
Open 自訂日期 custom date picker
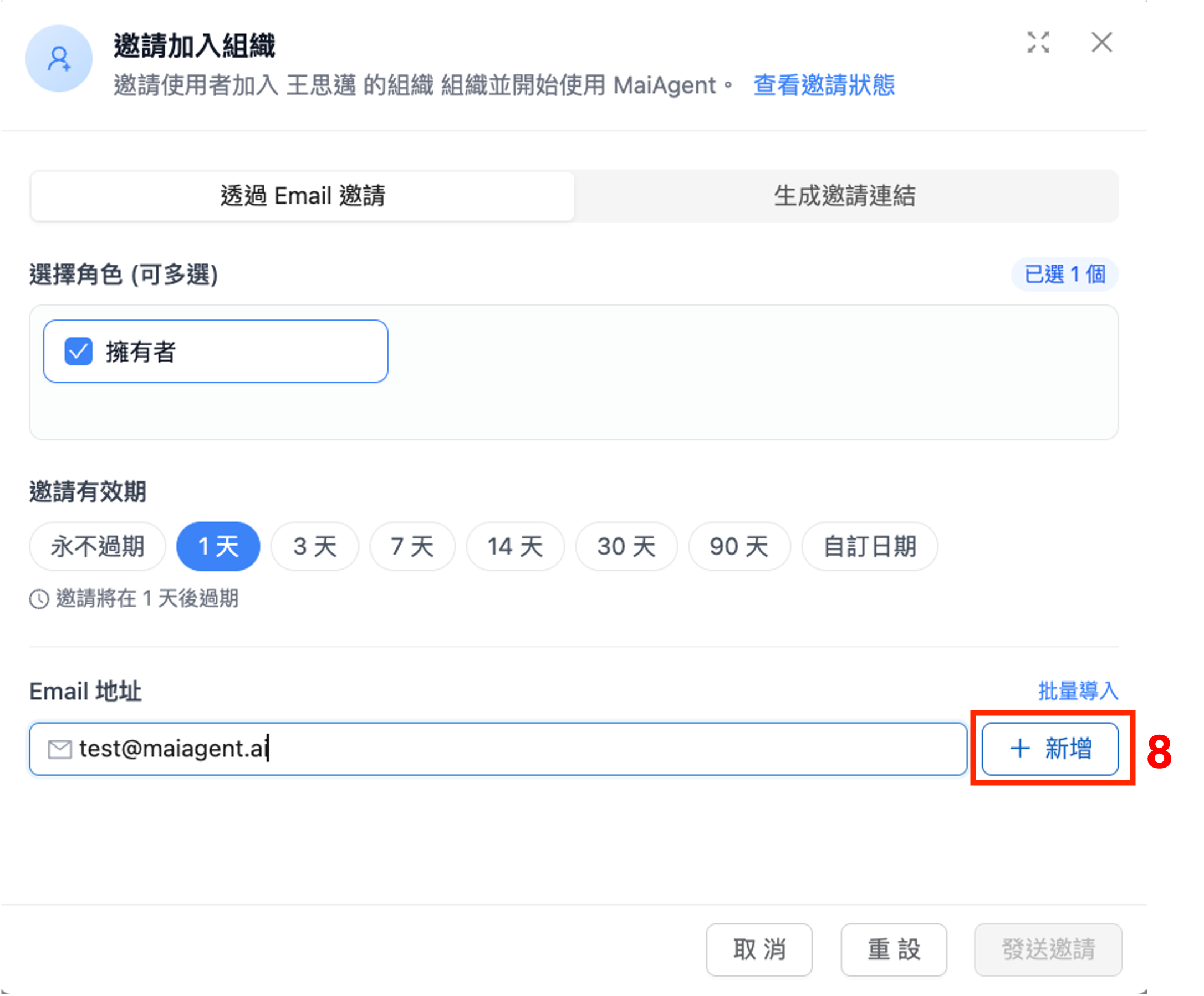click(x=869, y=546)
